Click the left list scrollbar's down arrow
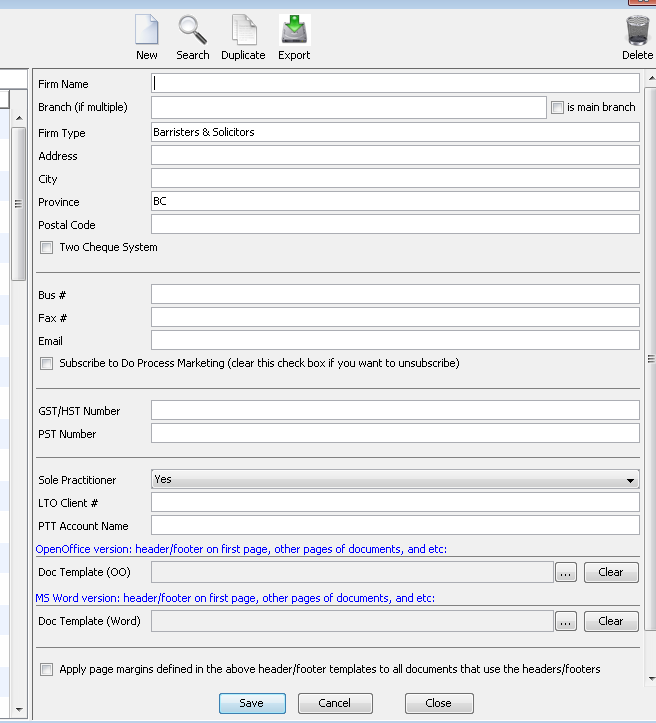 19,710
